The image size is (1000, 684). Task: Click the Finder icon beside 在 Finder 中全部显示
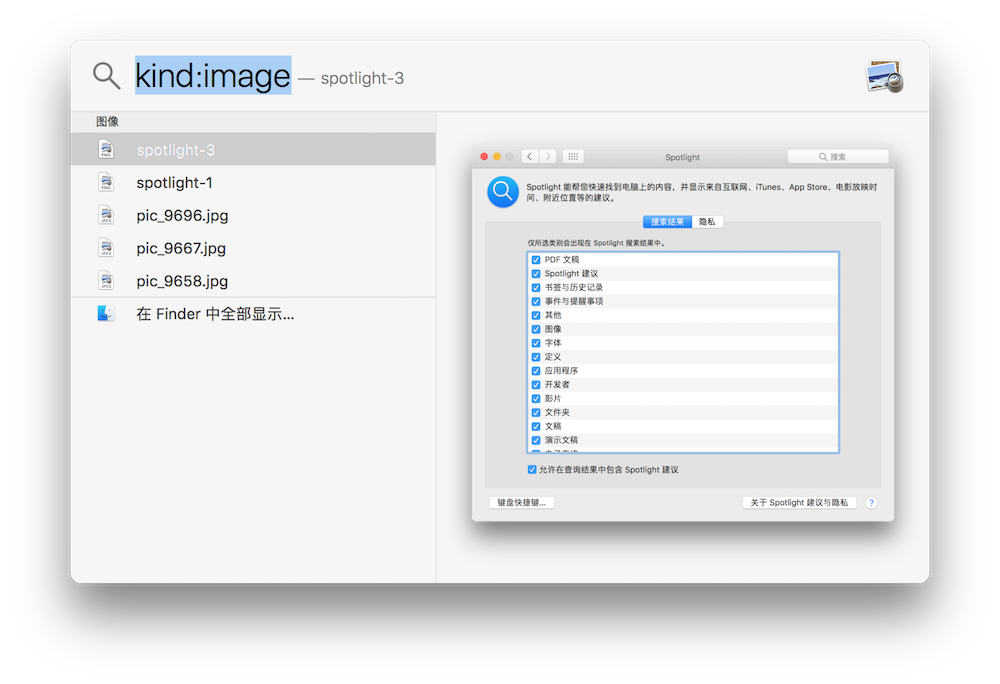click(x=108, y=313)
